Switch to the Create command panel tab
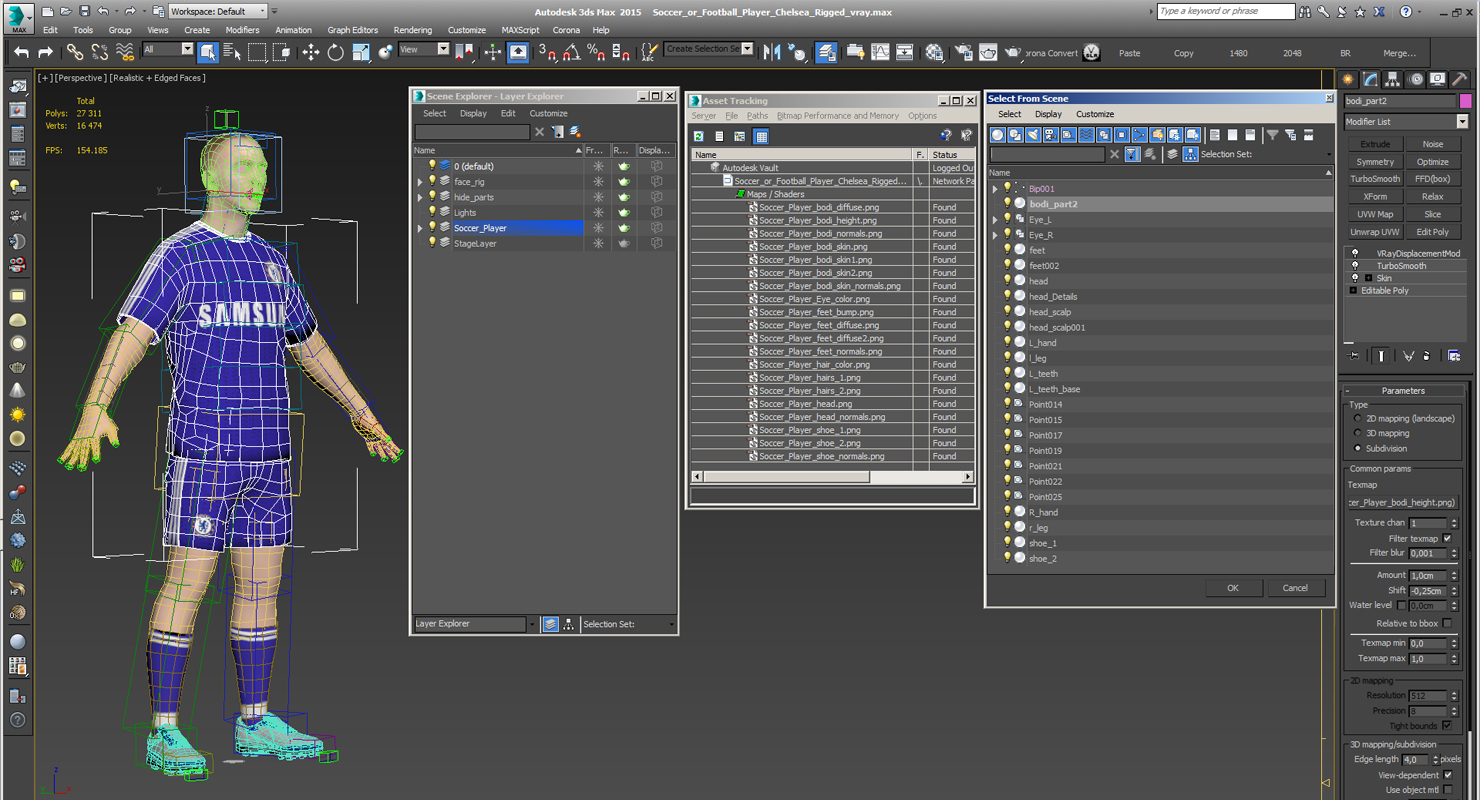1480x800 pixels. click(x=1348, y=79)
